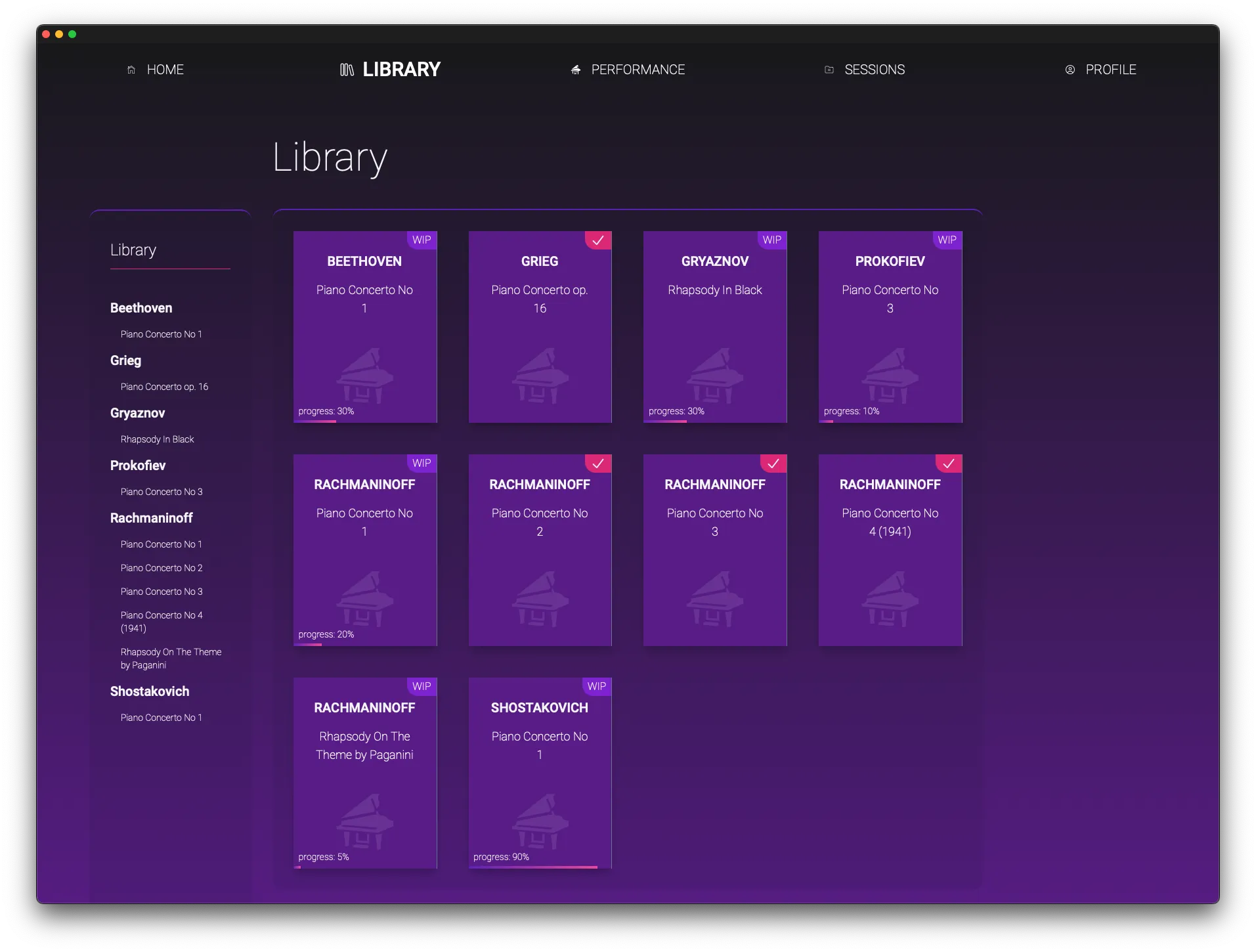The width and height of the screenshot is (1256, 952).
Task: Go to the HOME tab
Action: click(x=156, y=70)
